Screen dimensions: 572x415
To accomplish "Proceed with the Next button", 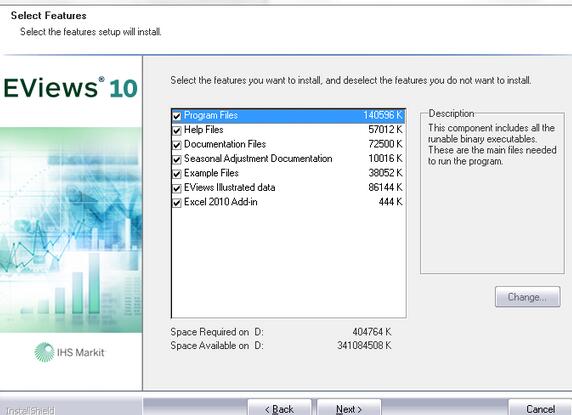I will 349,408.
